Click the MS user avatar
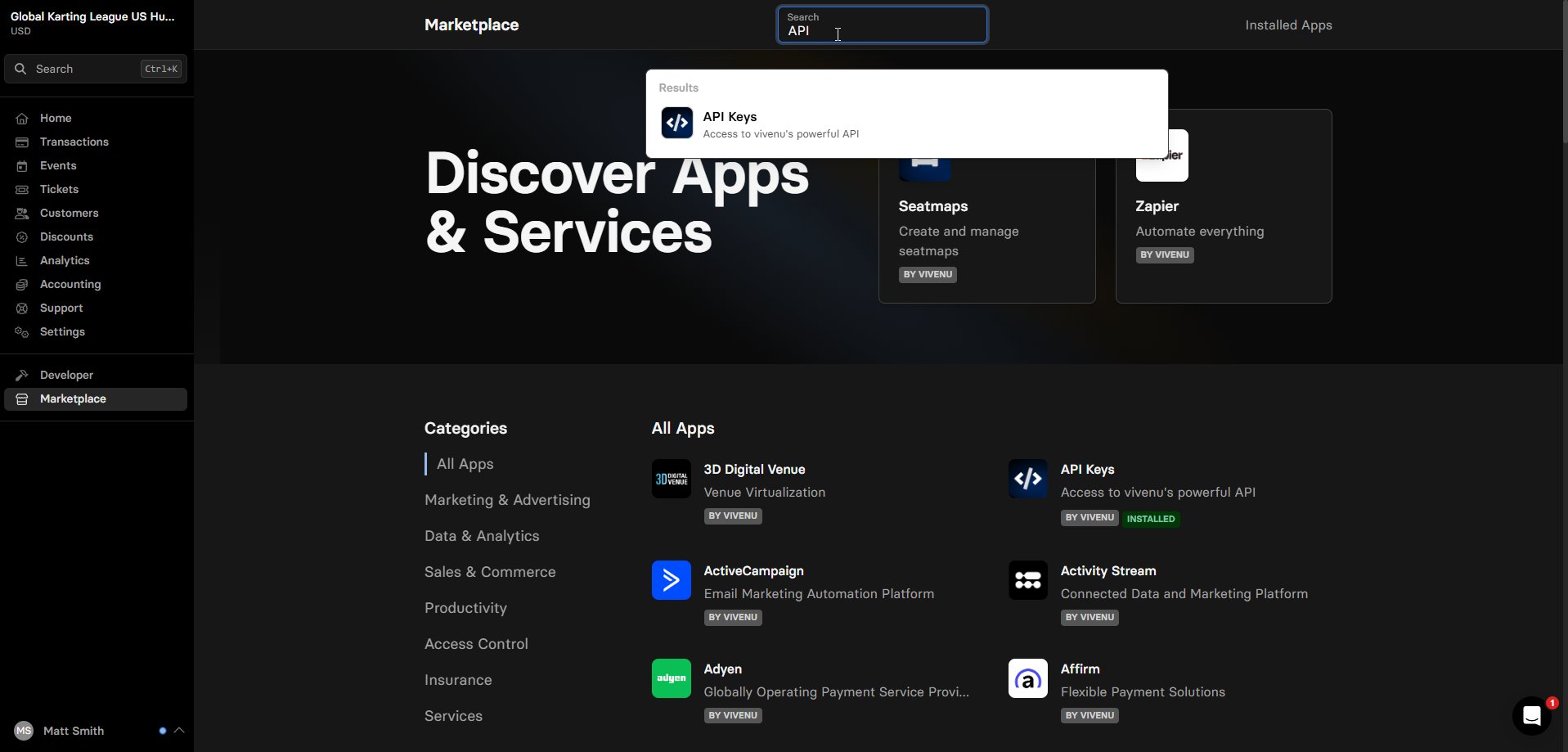 coord(24,731)
